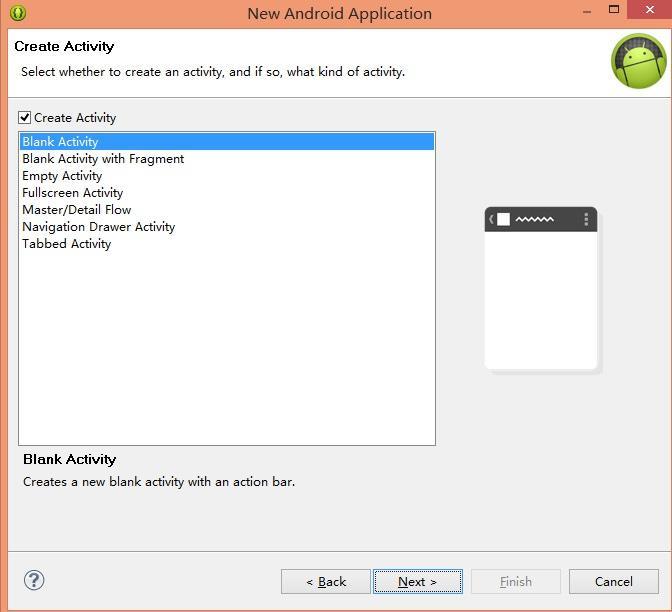Screen dimensions: 672x612
Task: Maximize the New Android Application window
Action: [x=614, y=11]
